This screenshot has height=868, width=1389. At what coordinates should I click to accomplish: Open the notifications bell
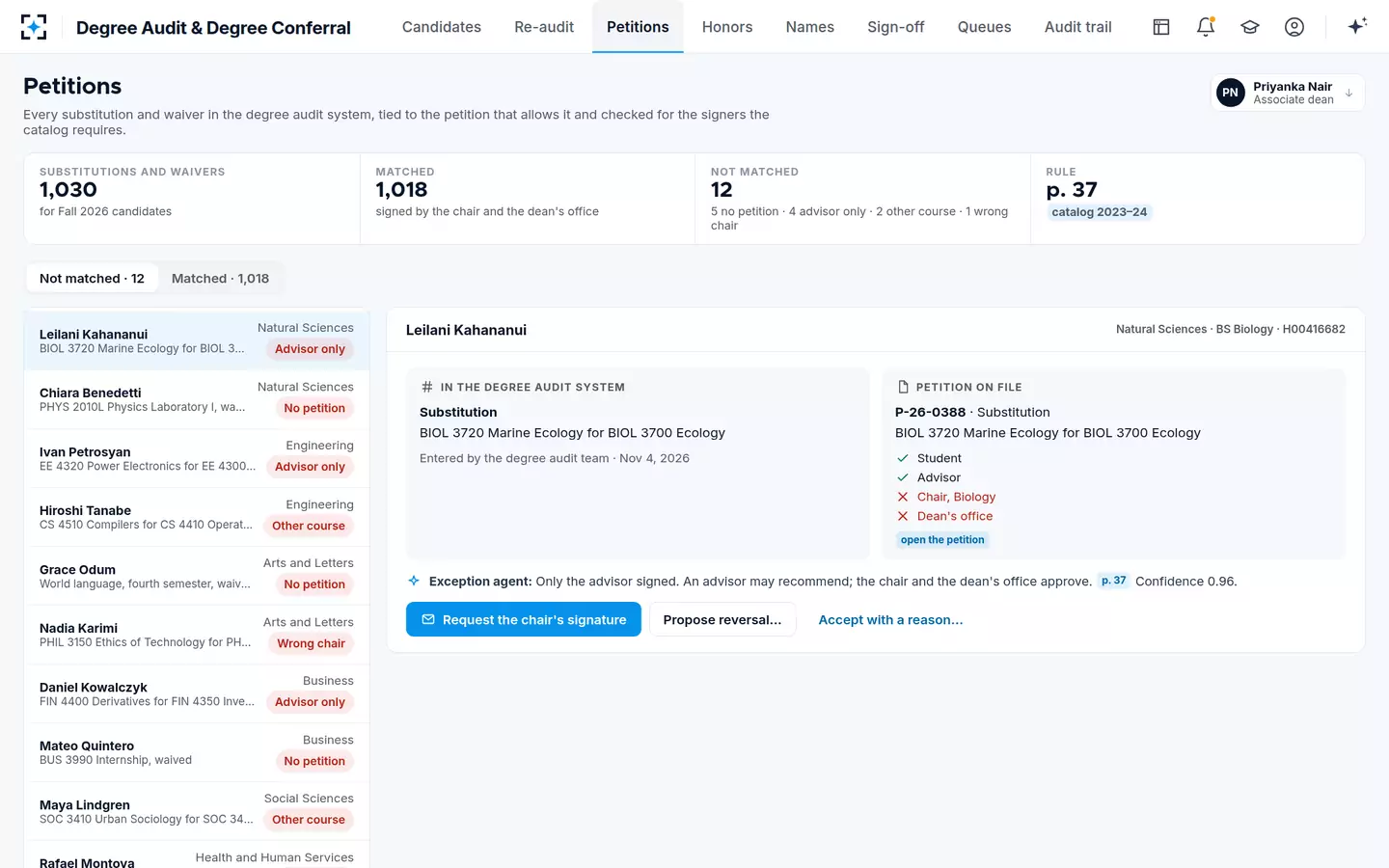tap(1206, 27)
